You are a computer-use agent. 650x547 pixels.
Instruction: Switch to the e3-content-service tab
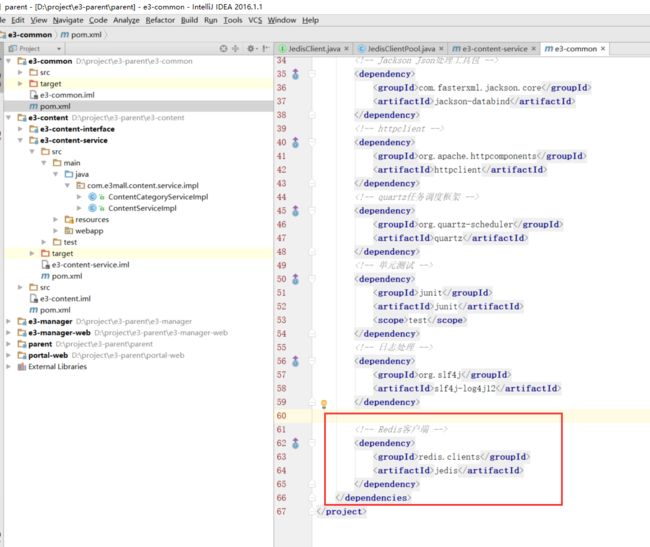[494, 49]
